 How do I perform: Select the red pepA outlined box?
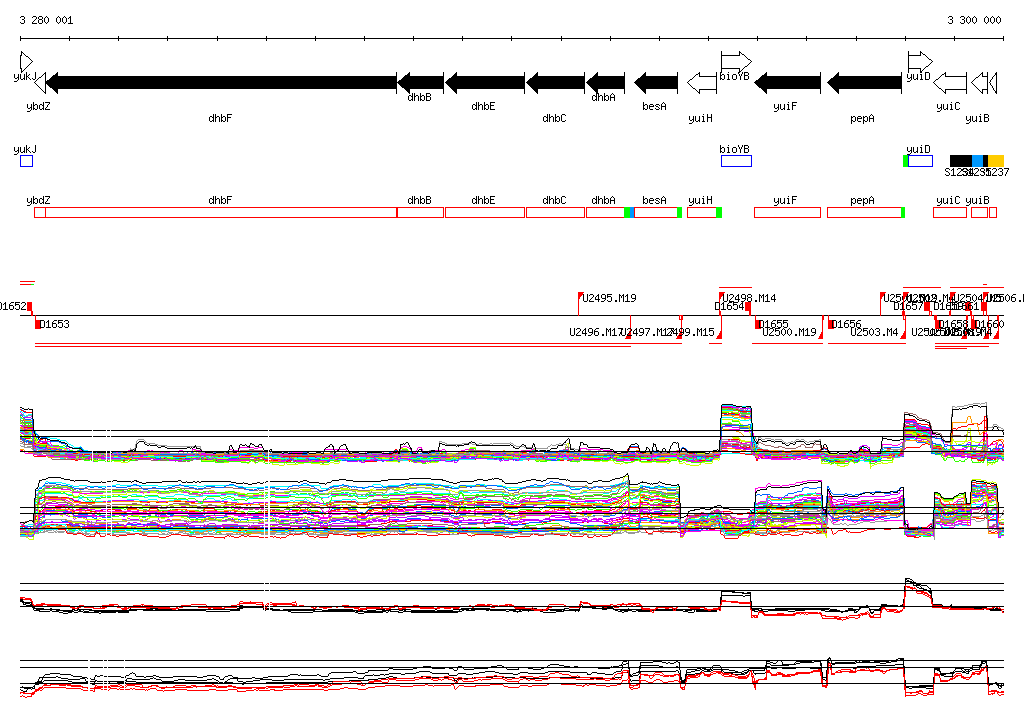[864, 212]
